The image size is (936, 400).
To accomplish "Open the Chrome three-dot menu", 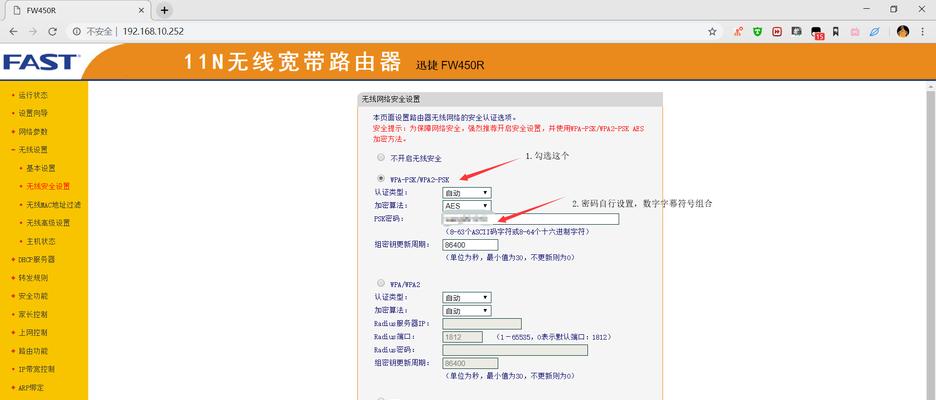I will pyautogui.click(x=922, y=32).
